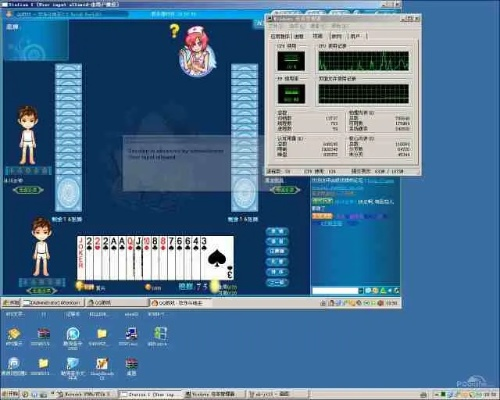500x400 pixels.
Task: Click the inner session's 开始 Start button
Action: tap(11, 303)
